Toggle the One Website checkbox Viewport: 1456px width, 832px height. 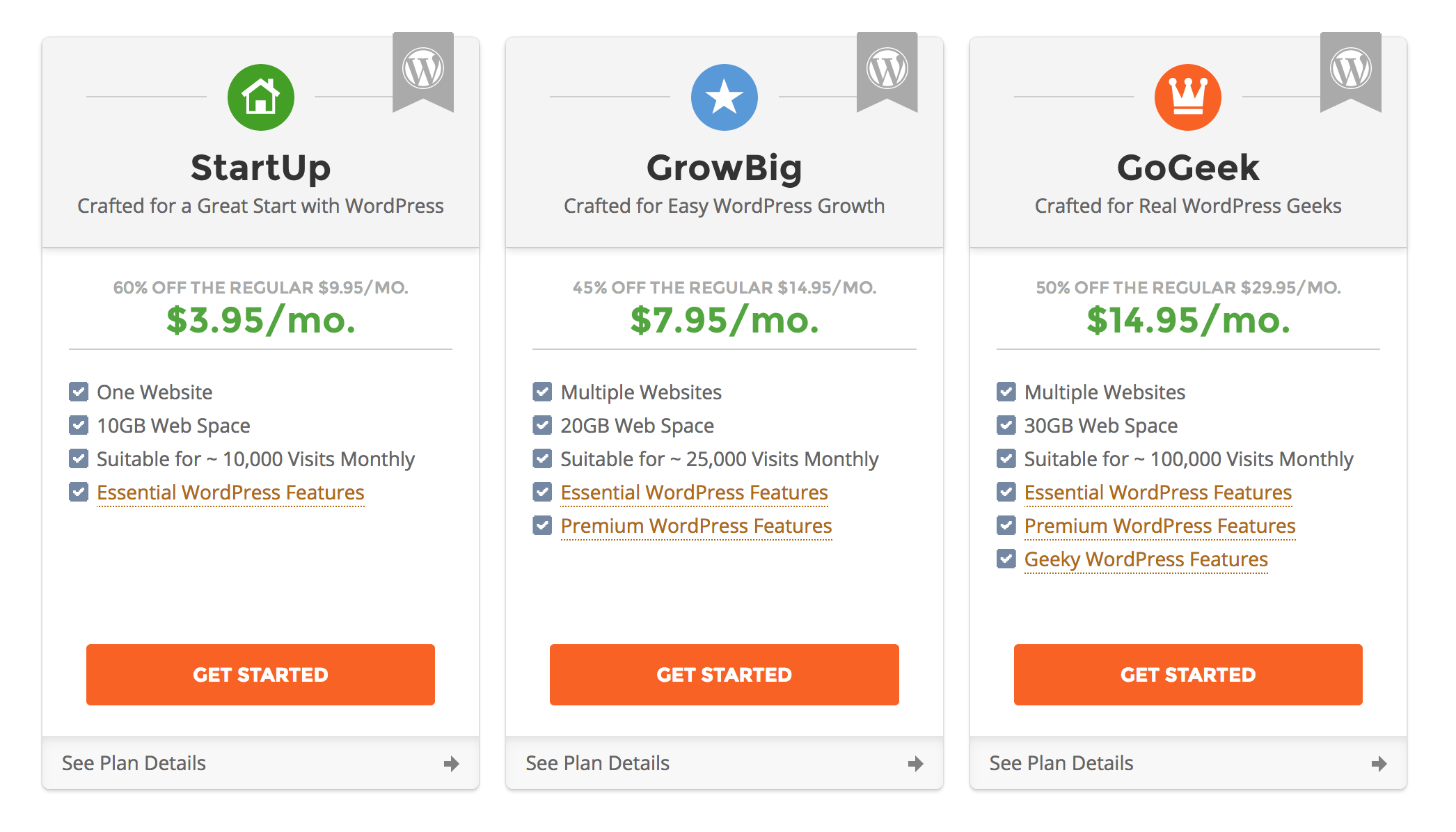tap(79, 392)
